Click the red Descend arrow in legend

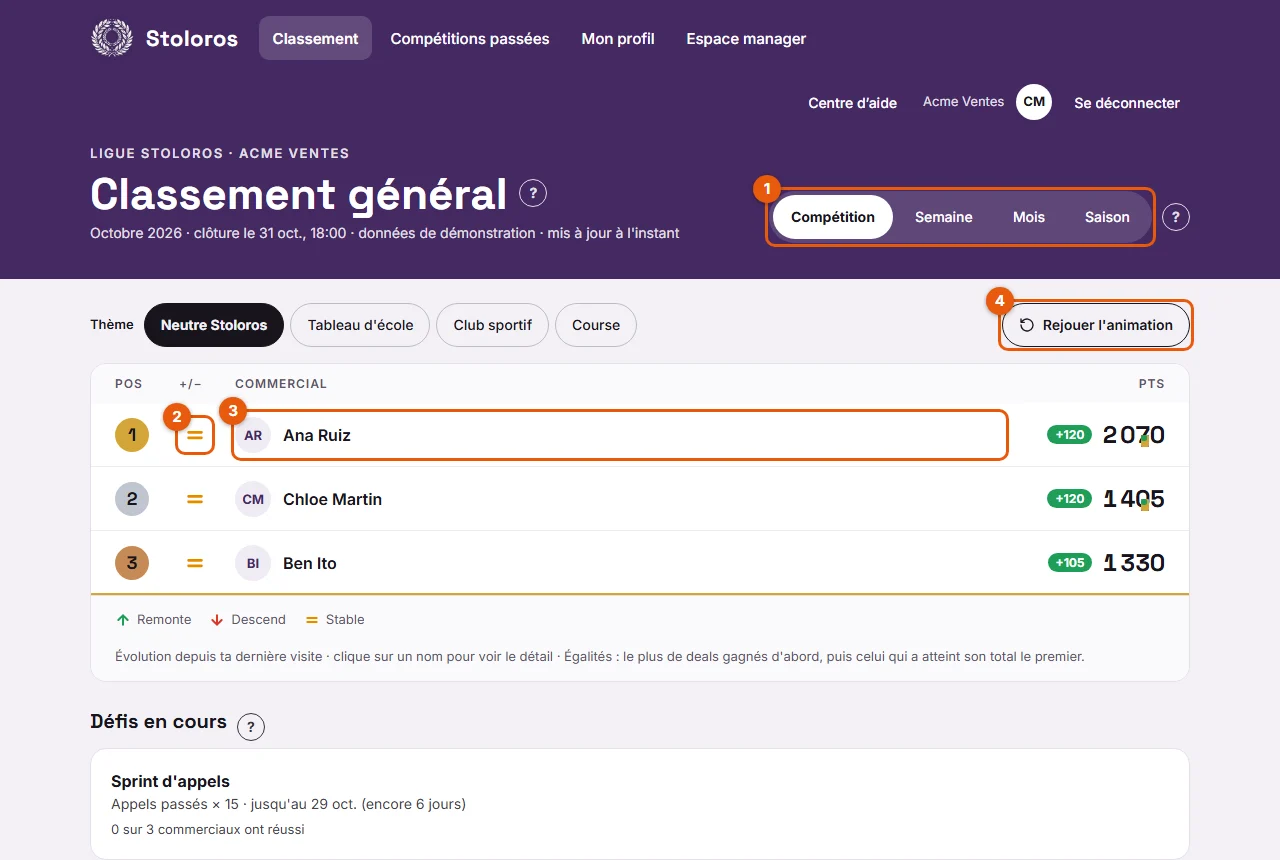(217, 620)
